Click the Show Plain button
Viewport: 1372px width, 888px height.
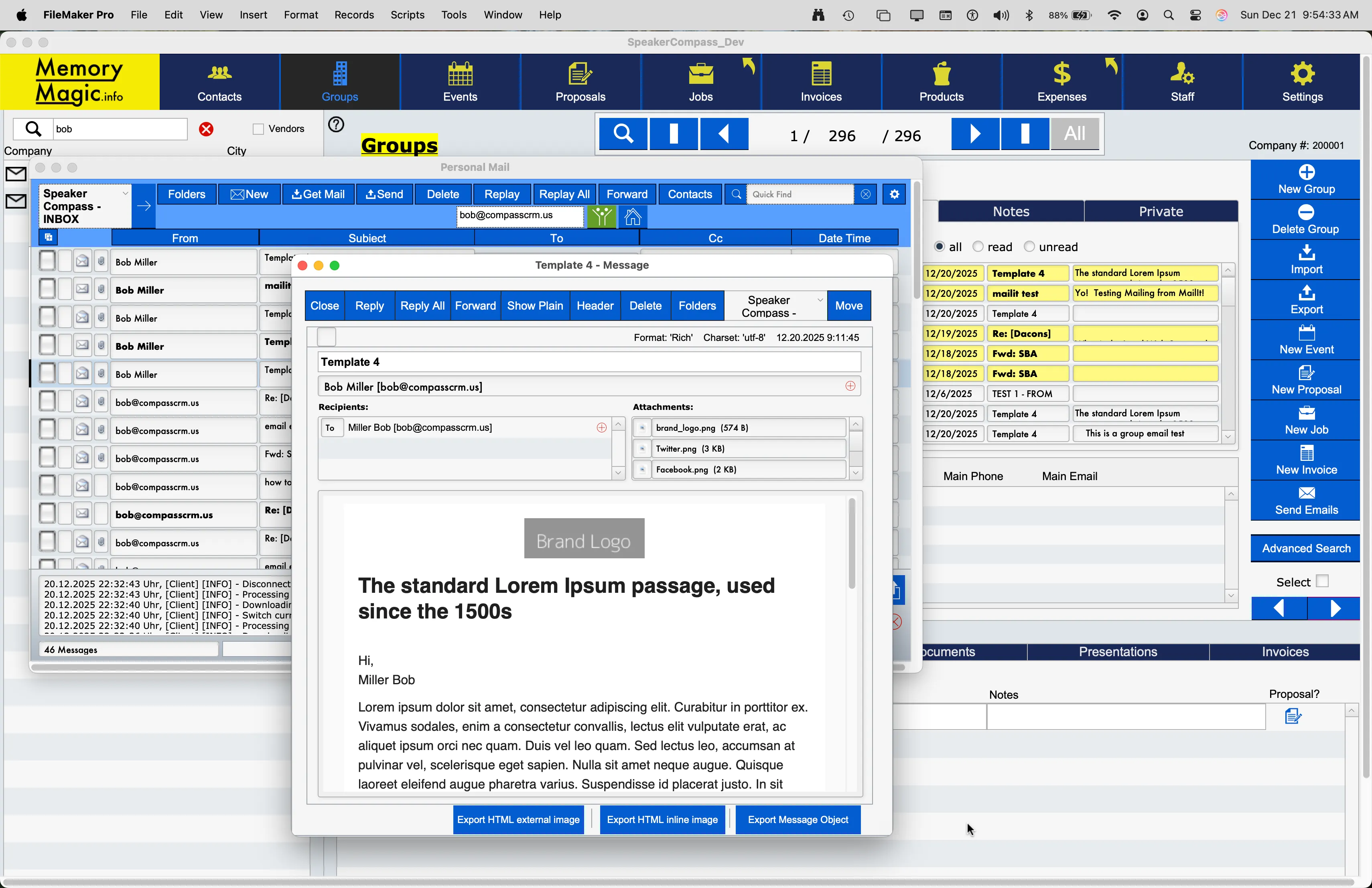click(x=534, y=306)
